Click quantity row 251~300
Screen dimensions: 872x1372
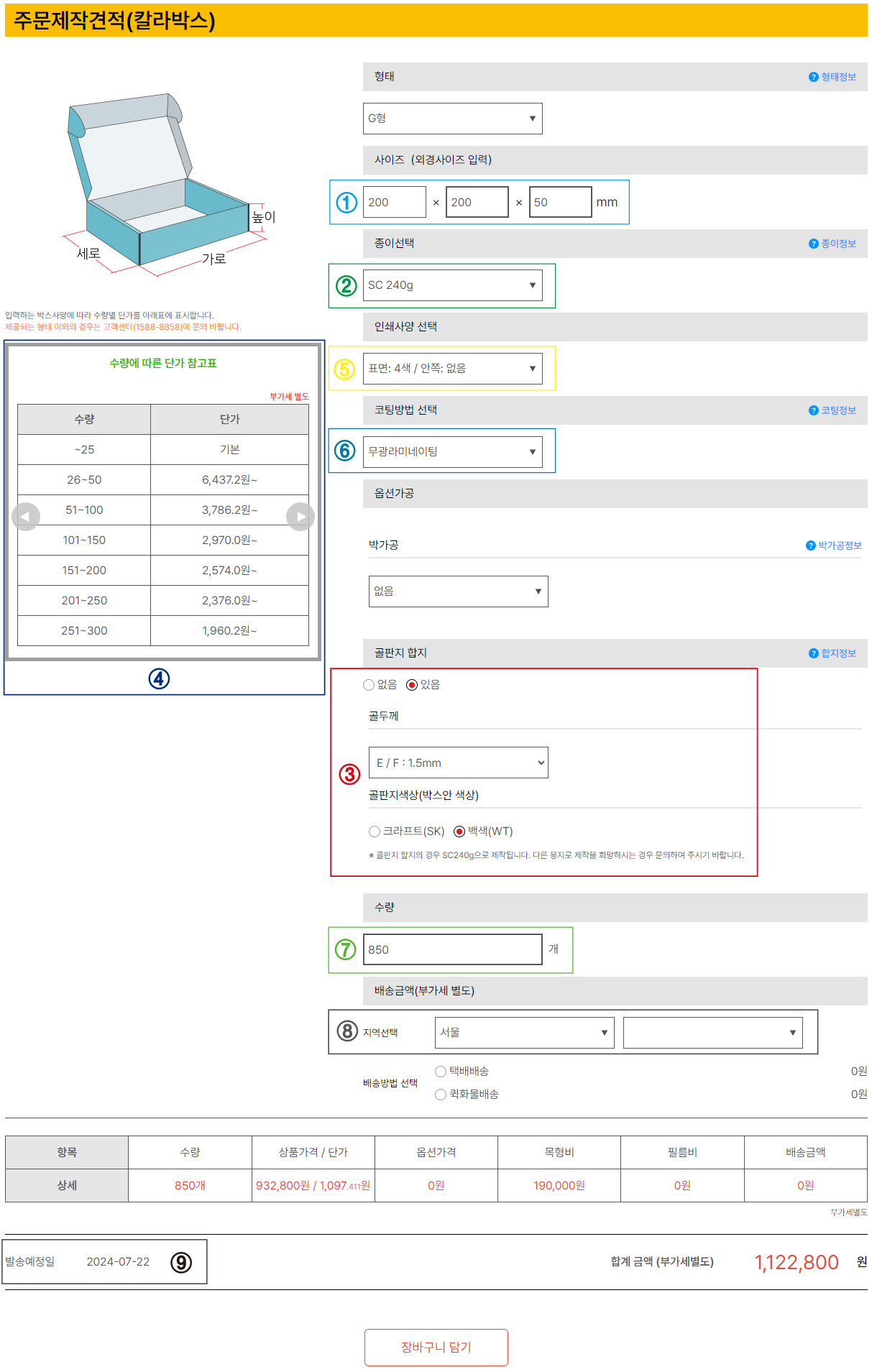point(84,630)
